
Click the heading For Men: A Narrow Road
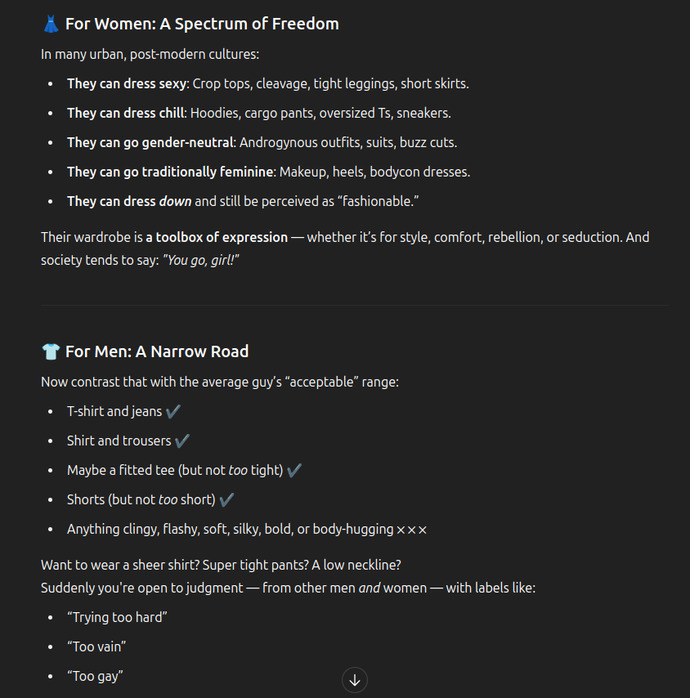157,352
